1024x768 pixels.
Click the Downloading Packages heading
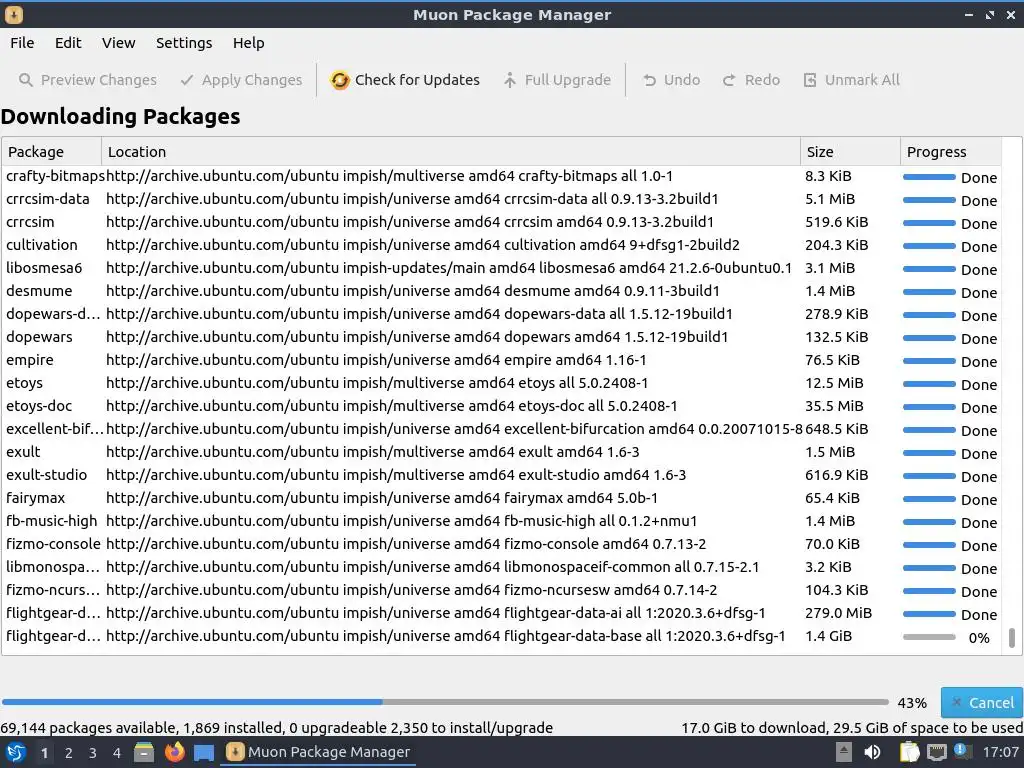(x=120, y=116)
